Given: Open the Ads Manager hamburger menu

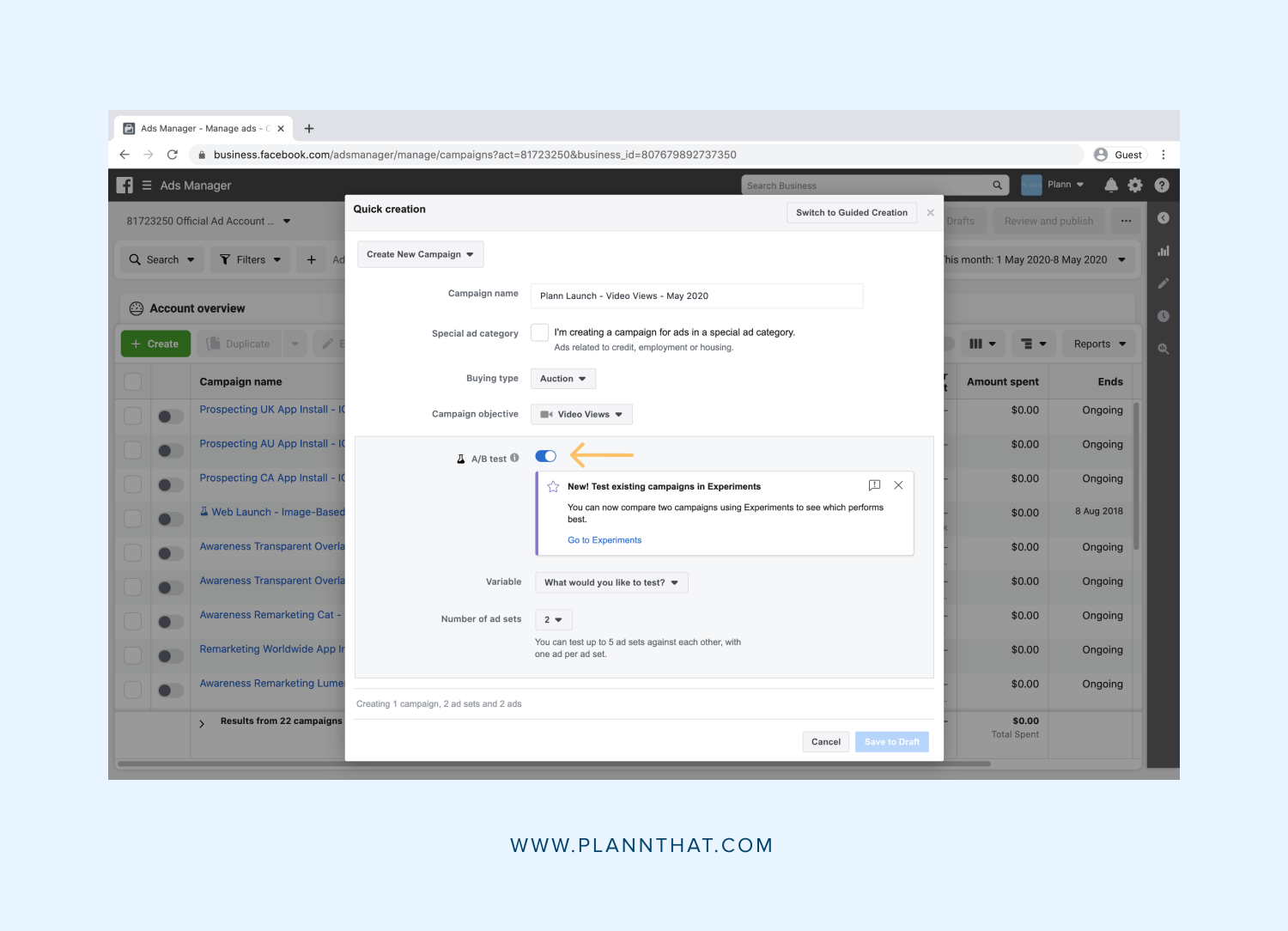Looking at the screenshot, I should point(147,186).
